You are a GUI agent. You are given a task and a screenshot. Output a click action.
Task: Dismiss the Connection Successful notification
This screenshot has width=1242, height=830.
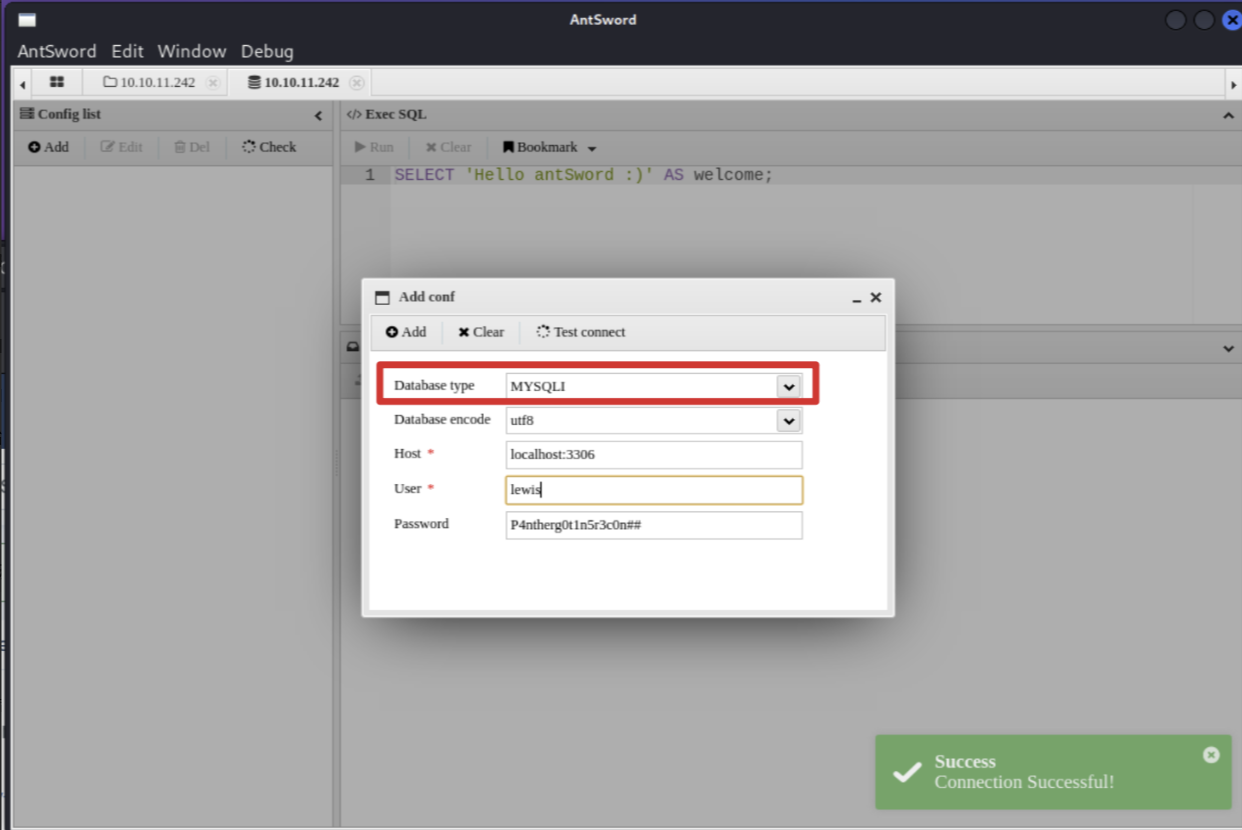point(1211,755)
